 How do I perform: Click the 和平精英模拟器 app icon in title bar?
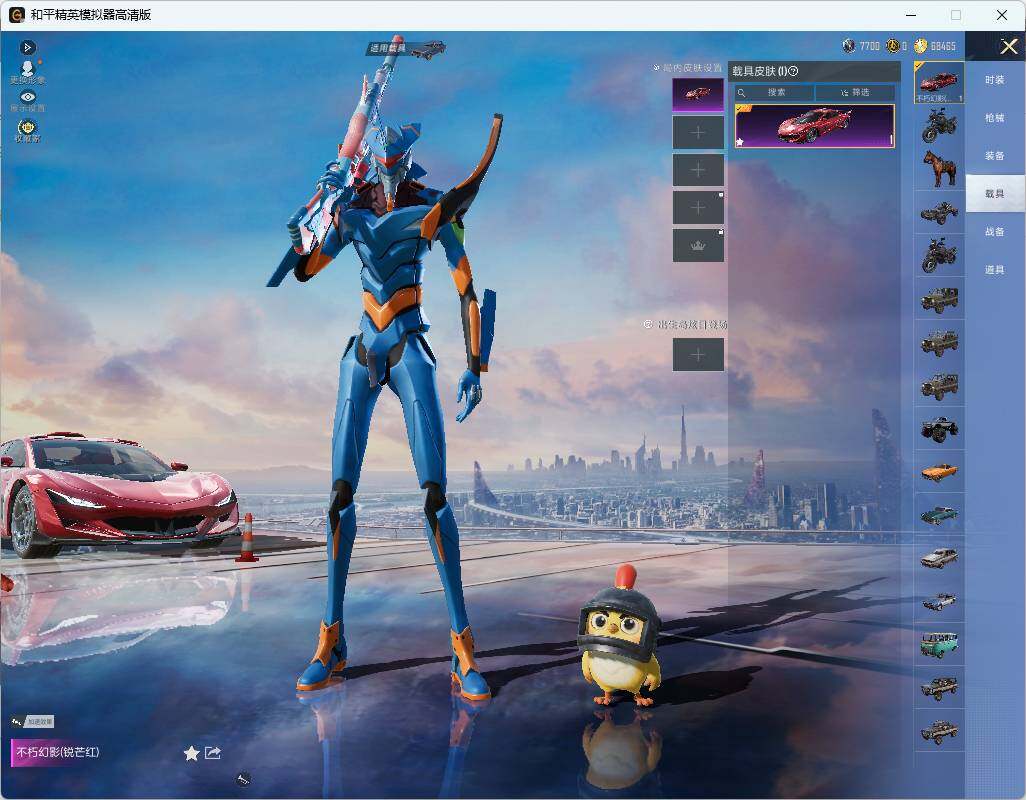[17, 14]
